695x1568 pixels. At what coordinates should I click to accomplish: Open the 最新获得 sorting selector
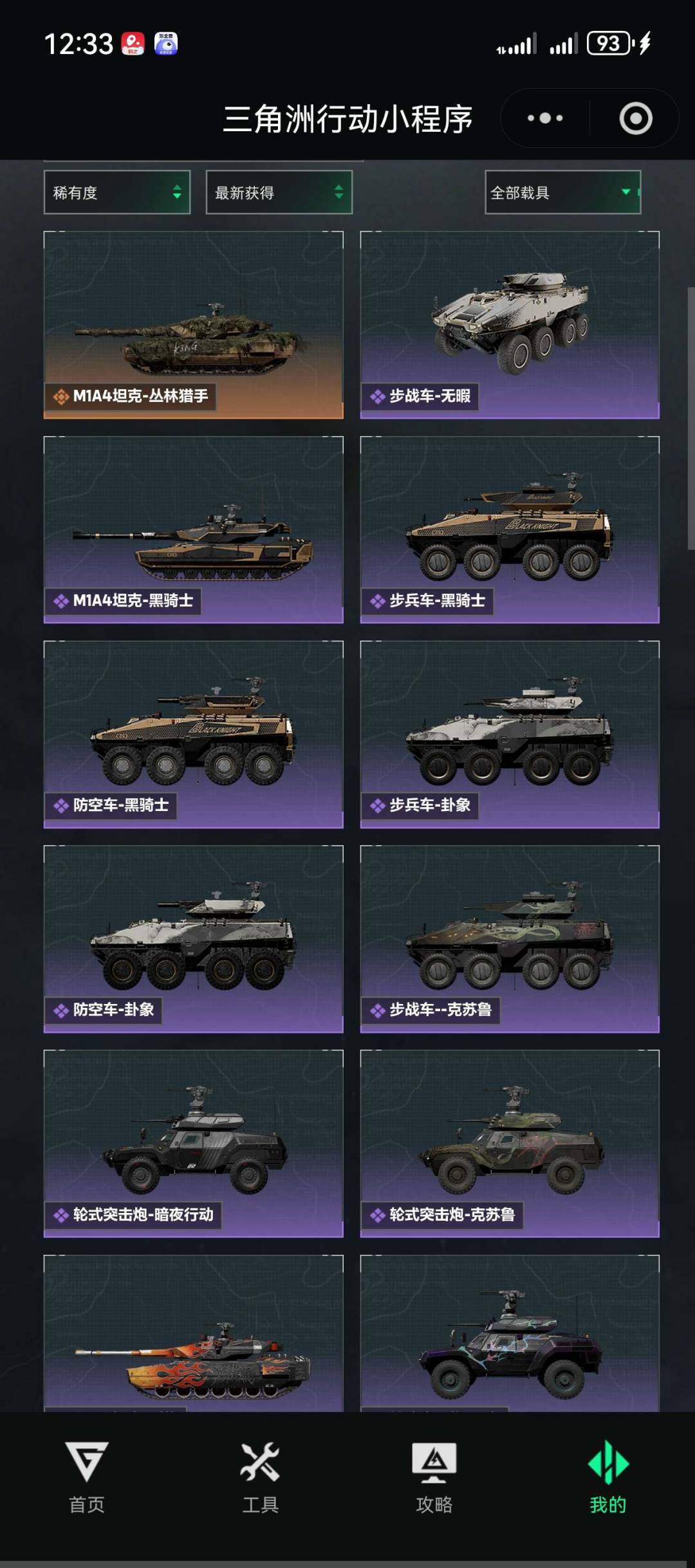tap(279, 192)
